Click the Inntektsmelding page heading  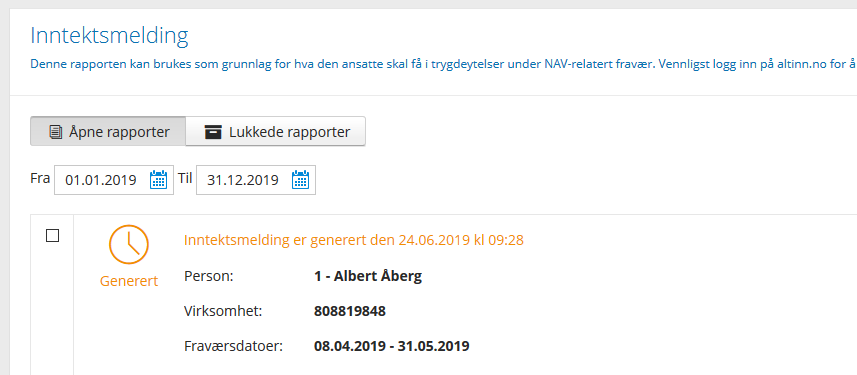[x=109, y=36]
